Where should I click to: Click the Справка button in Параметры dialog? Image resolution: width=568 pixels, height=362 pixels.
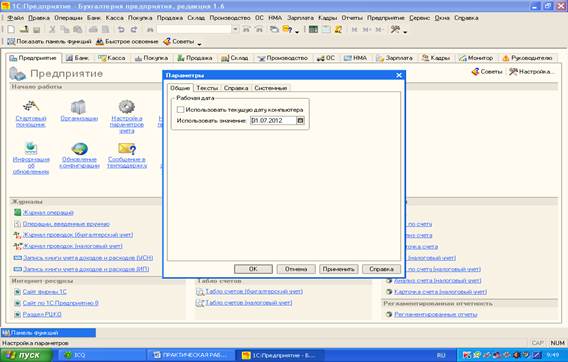(x=381, y=269)
